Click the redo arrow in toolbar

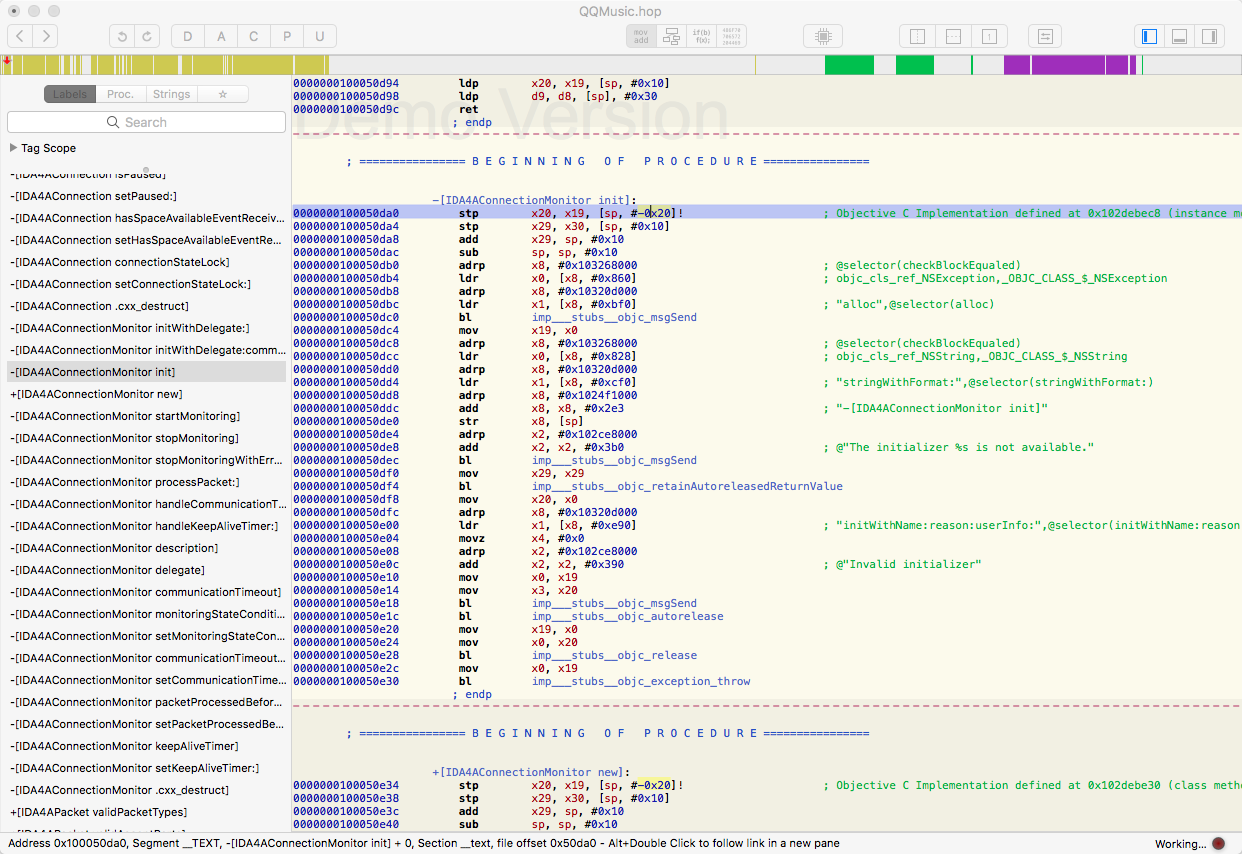coord(148,37)
